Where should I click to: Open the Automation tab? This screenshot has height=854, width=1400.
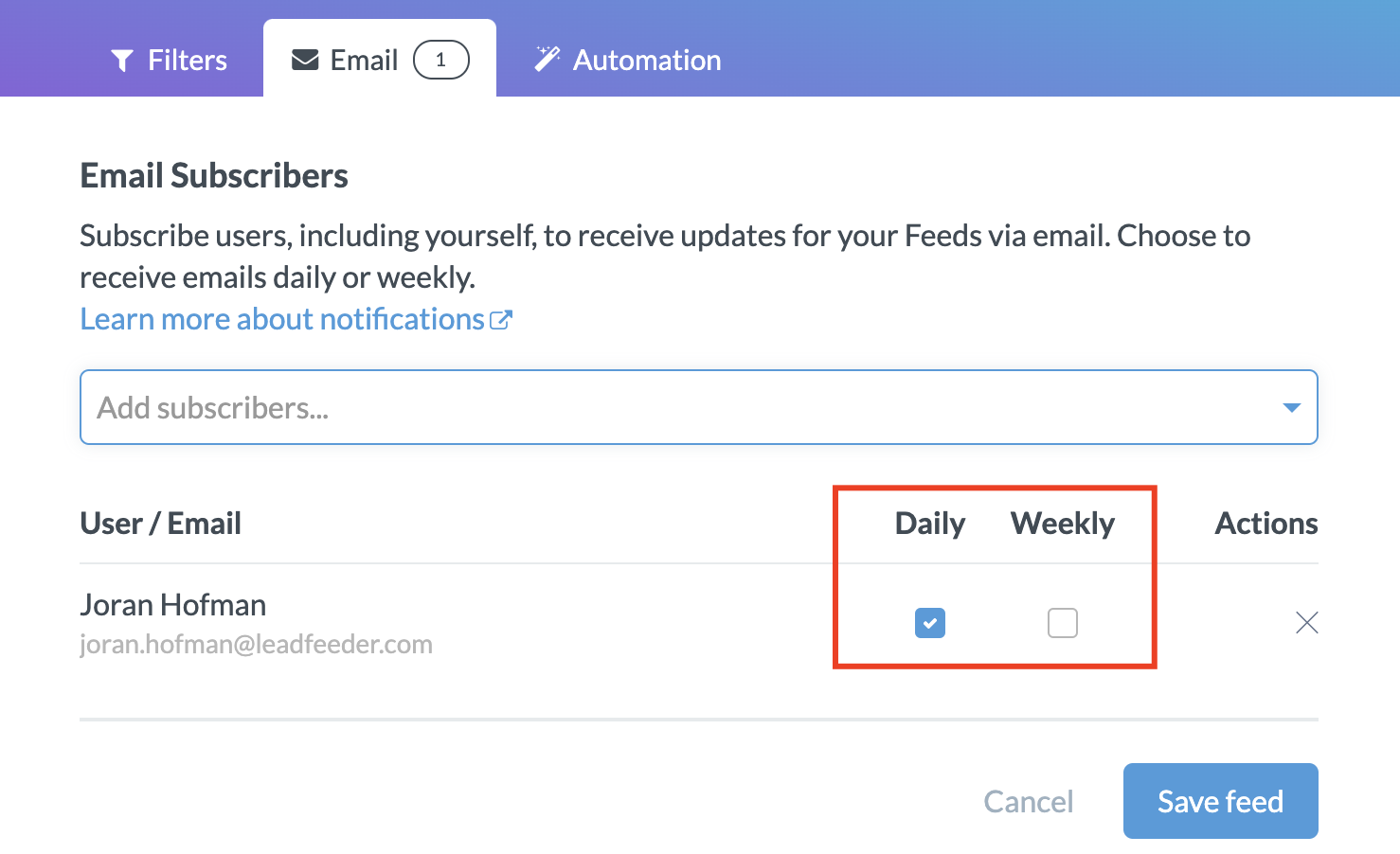pyautogui.click(x=647, y=61)
